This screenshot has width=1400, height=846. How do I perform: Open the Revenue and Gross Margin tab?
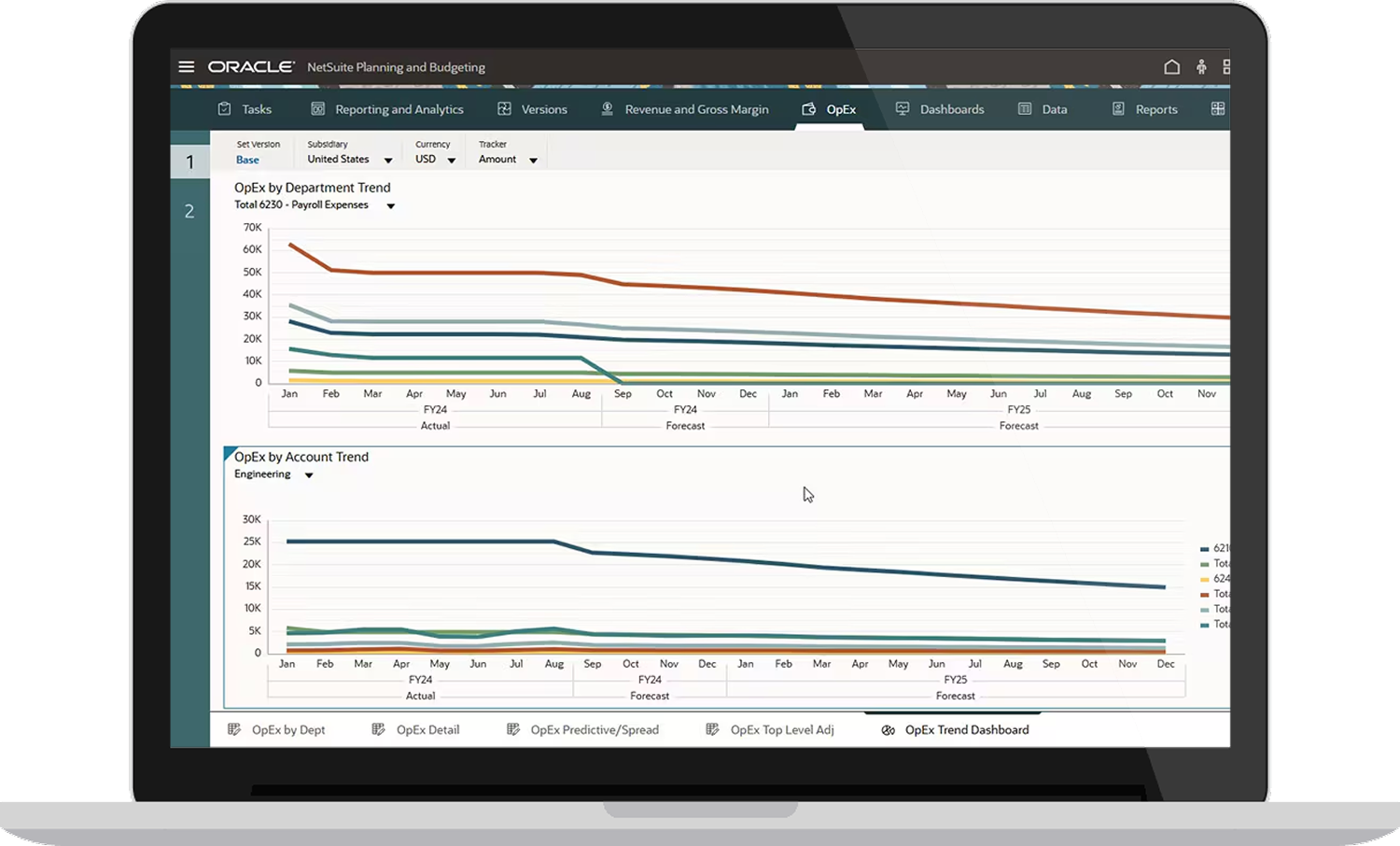tap(696, 109)
